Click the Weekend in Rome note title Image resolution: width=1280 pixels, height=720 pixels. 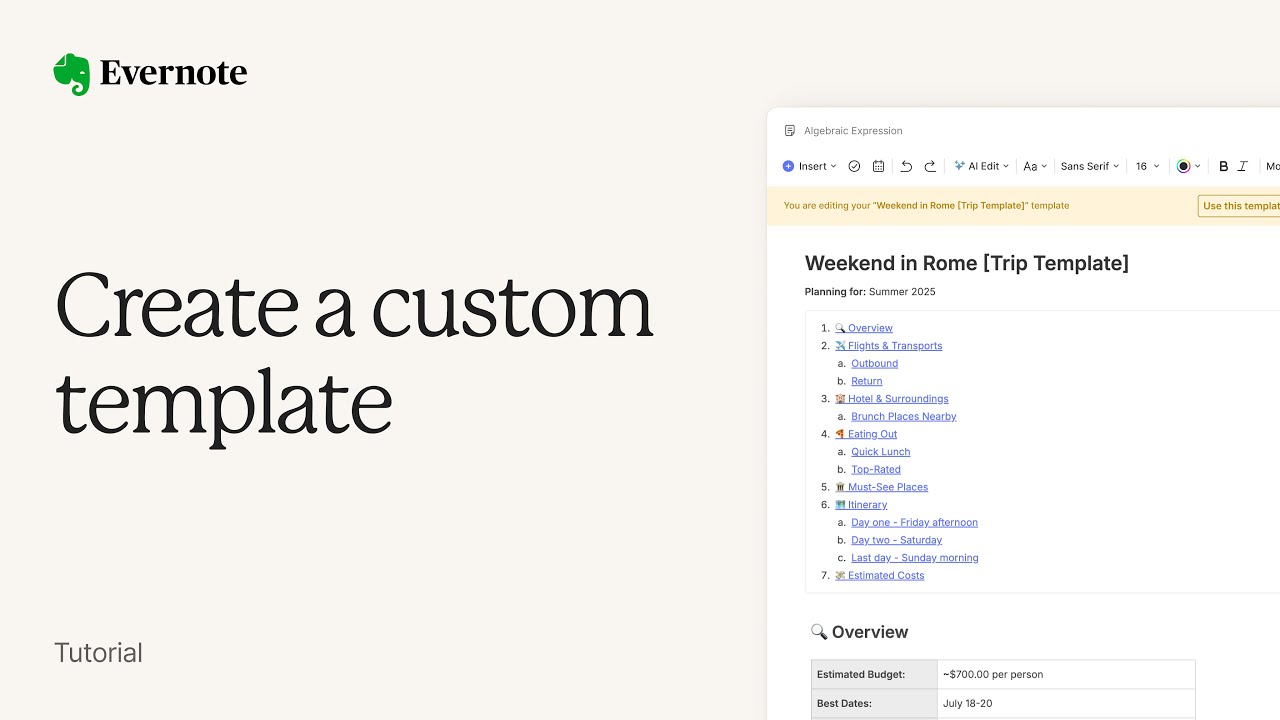[x=967, y=263]
